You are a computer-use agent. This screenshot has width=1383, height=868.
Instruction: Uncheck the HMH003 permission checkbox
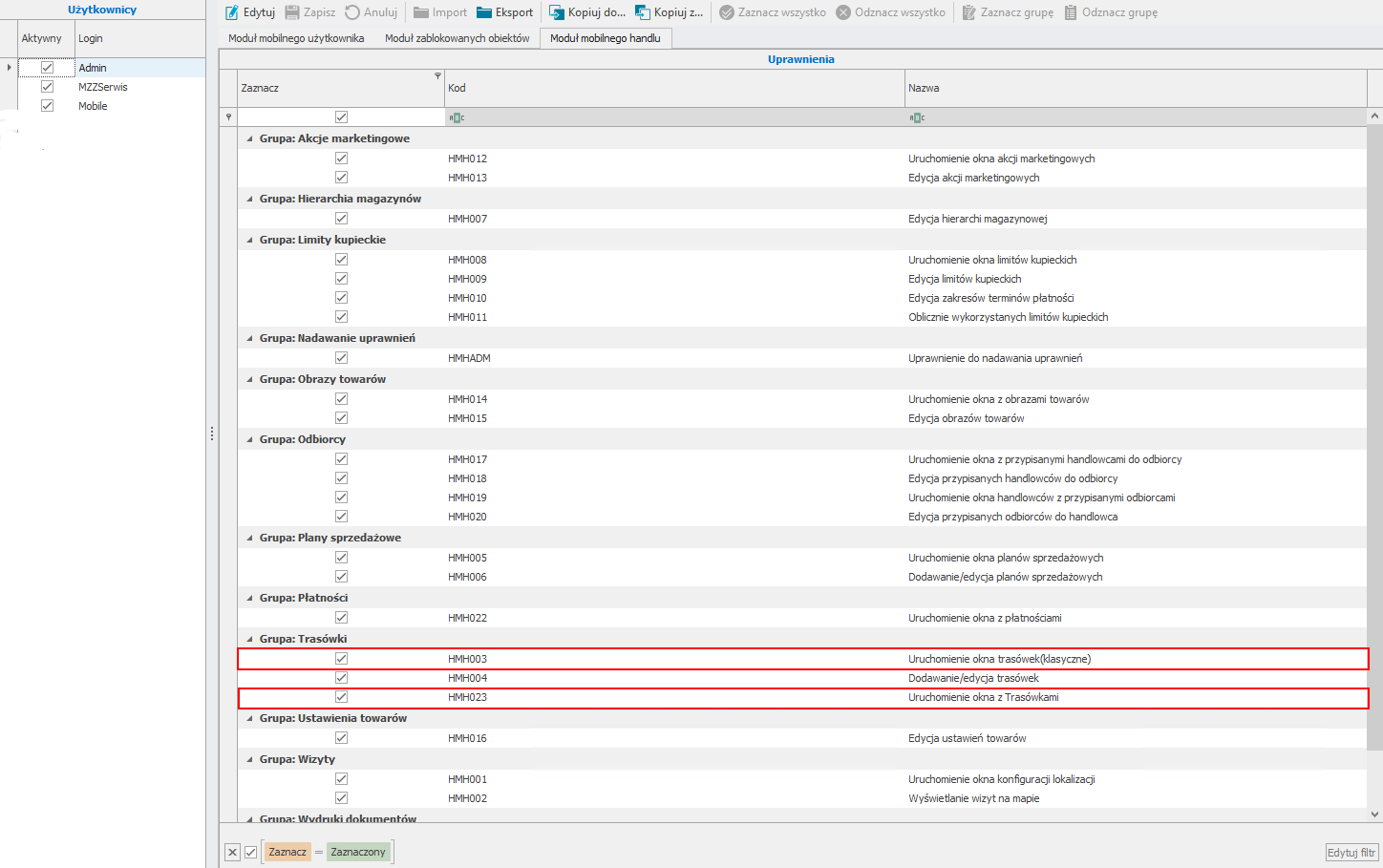click(341, 659)
